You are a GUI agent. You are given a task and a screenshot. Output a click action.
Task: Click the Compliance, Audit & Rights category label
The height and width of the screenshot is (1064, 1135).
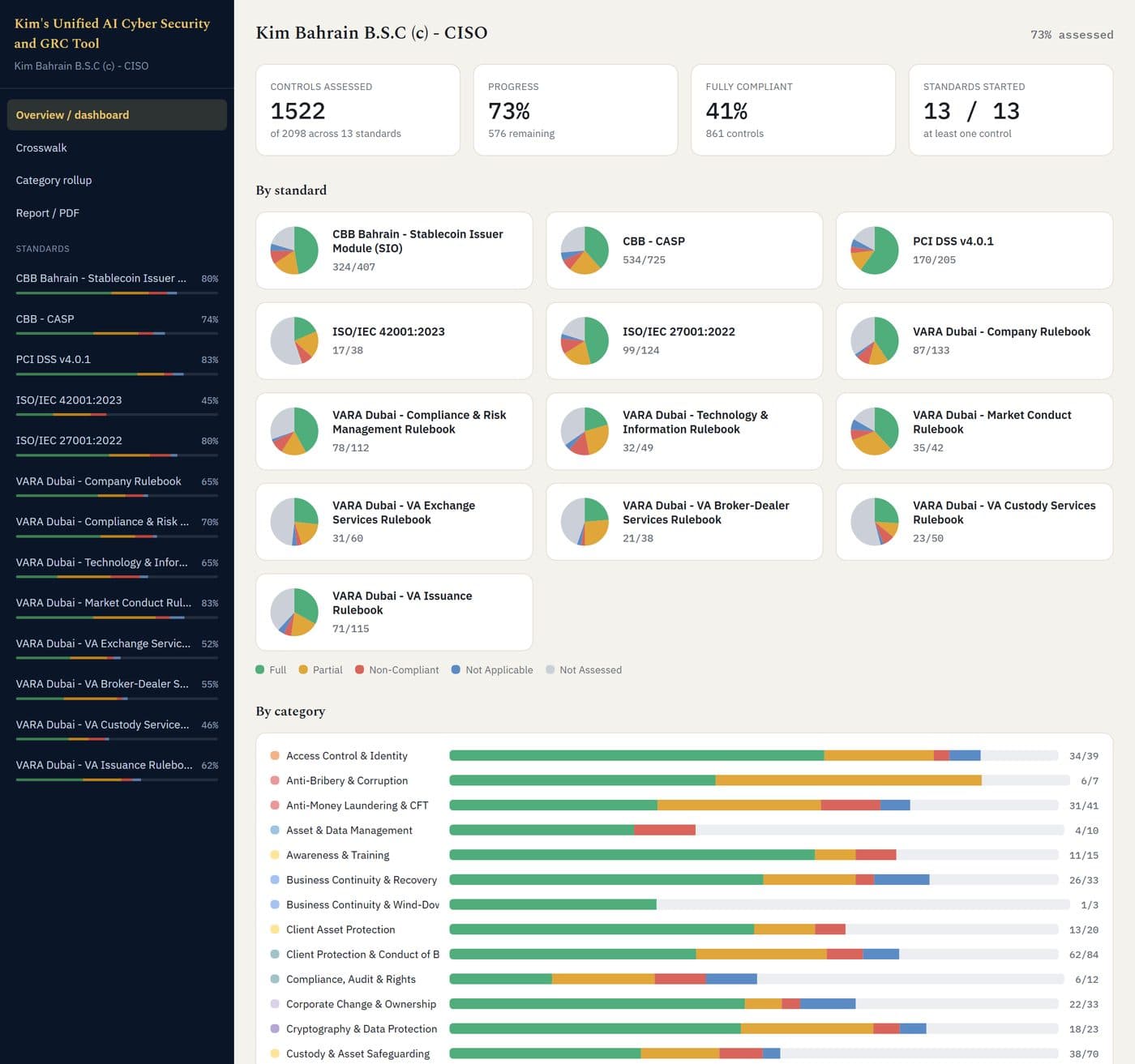tap(351, 979)
